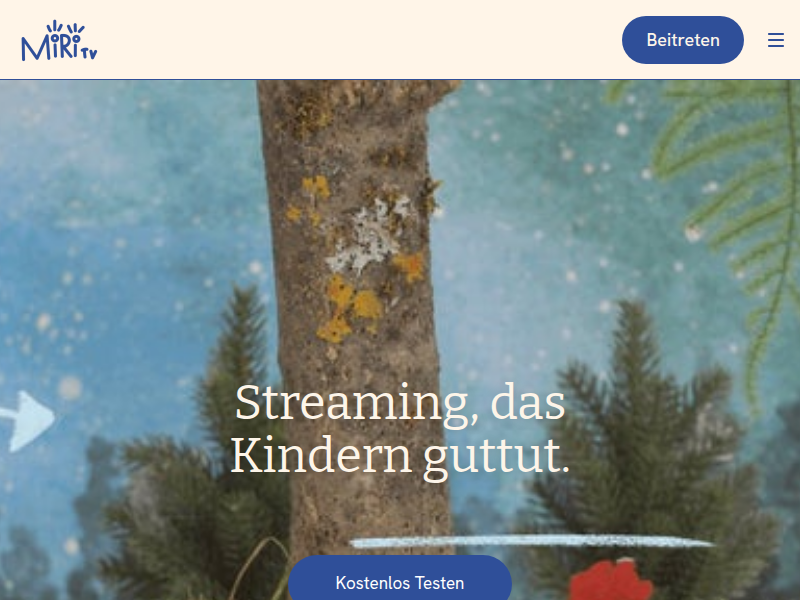Click the waving hands above logo letters
This screenshot has height=600, width=800.
click(x=65, y=28)
